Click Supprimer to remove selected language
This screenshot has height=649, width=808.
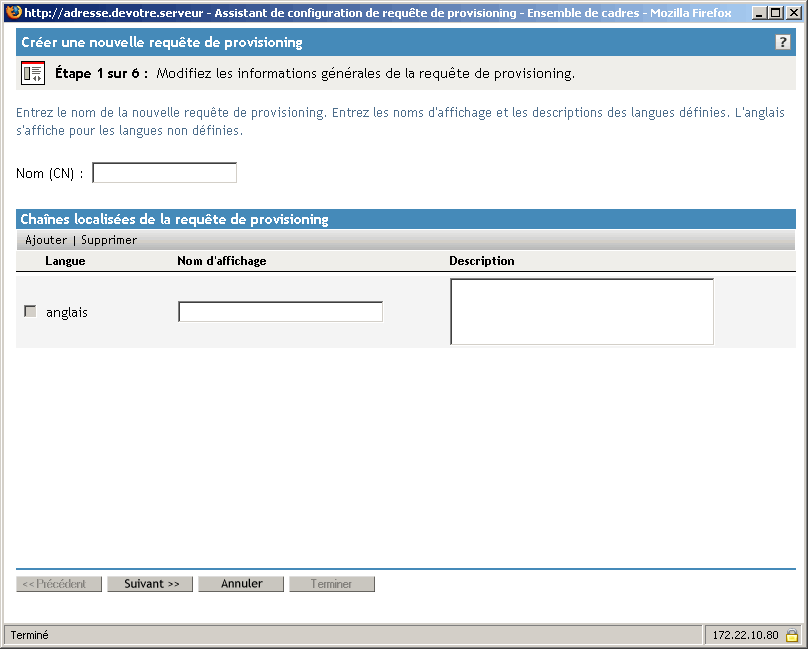[109, 240]
